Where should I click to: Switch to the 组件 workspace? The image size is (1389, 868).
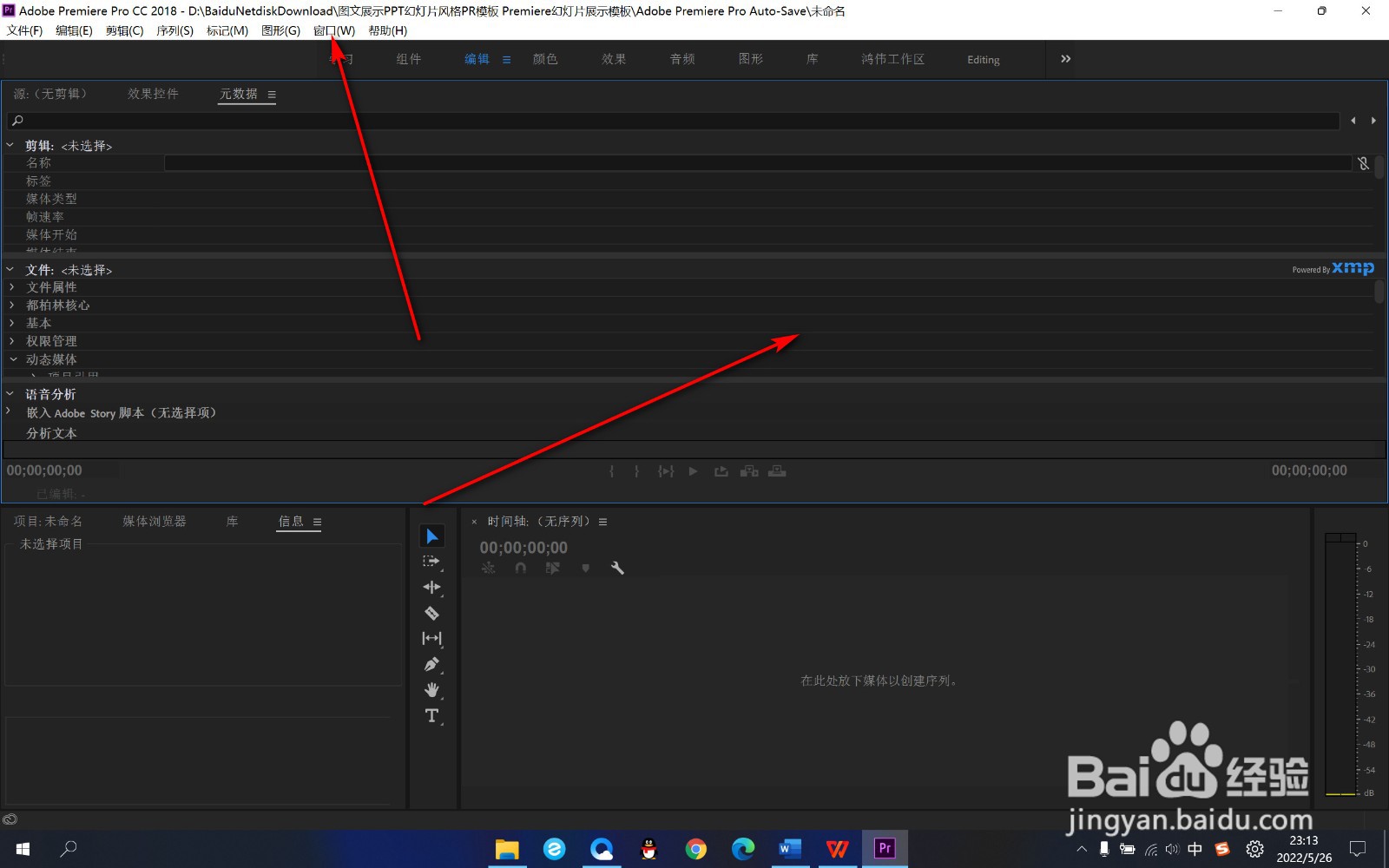point(409,59)
